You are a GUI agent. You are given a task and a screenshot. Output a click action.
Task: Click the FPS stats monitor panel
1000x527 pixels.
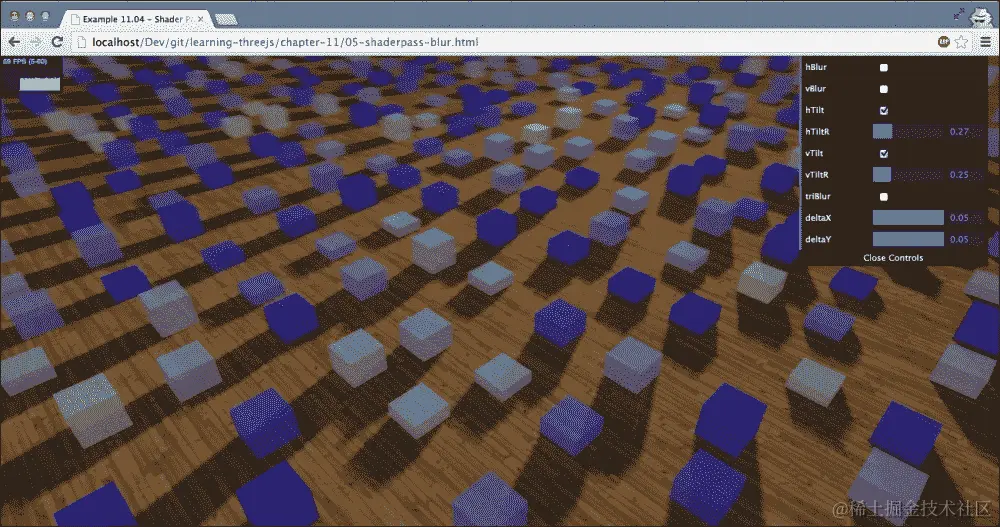31,75
